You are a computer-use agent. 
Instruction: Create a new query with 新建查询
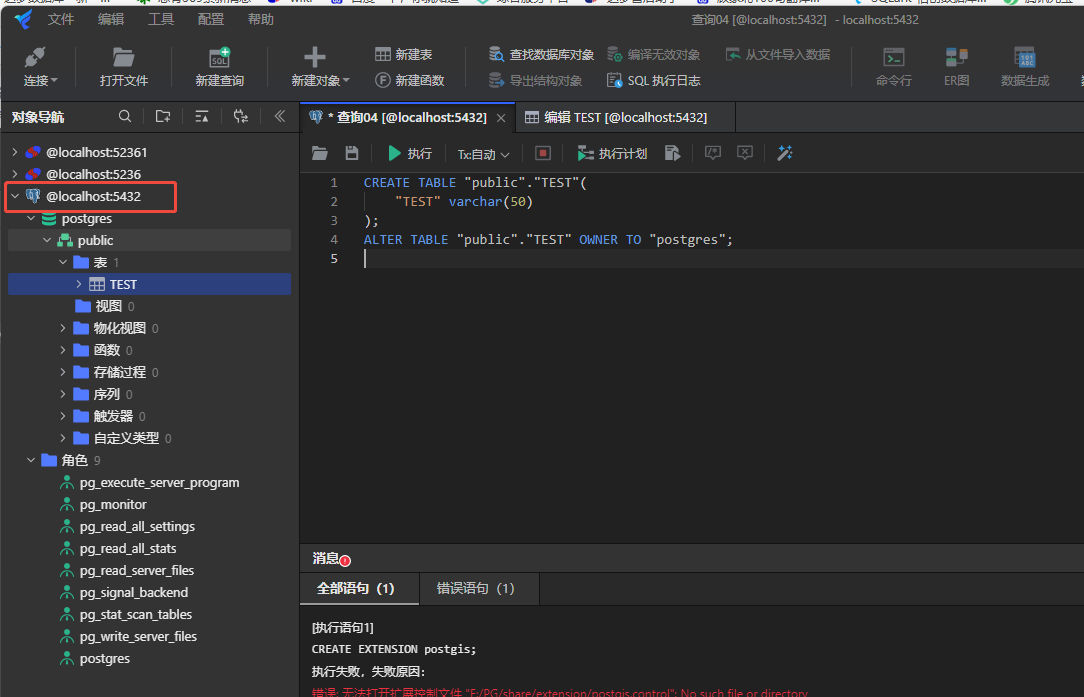click(219, 67)
